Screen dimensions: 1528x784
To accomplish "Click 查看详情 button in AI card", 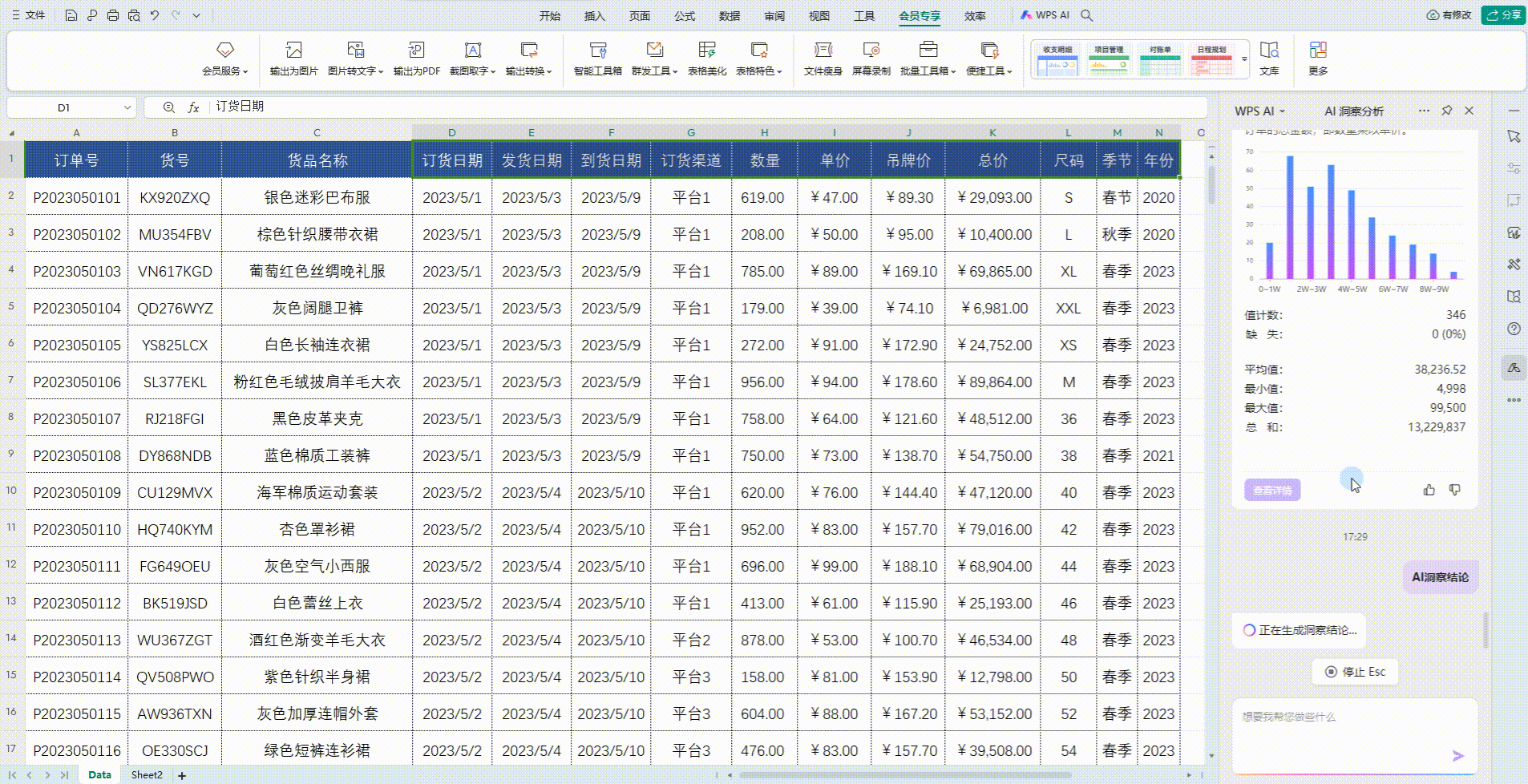I will pos(1272,491).
